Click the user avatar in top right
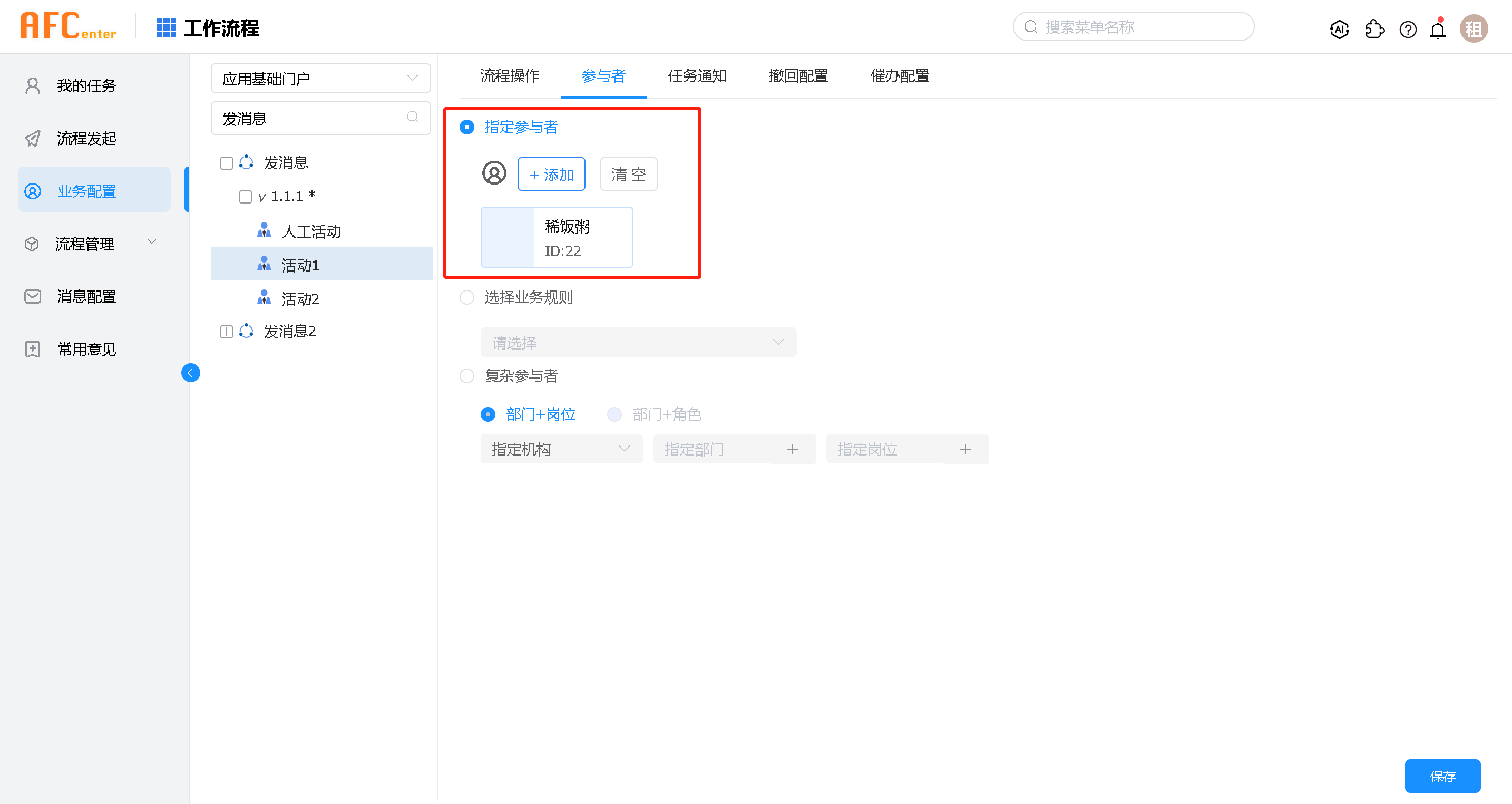The image size is (1512, 804). tap(1473, 29)
